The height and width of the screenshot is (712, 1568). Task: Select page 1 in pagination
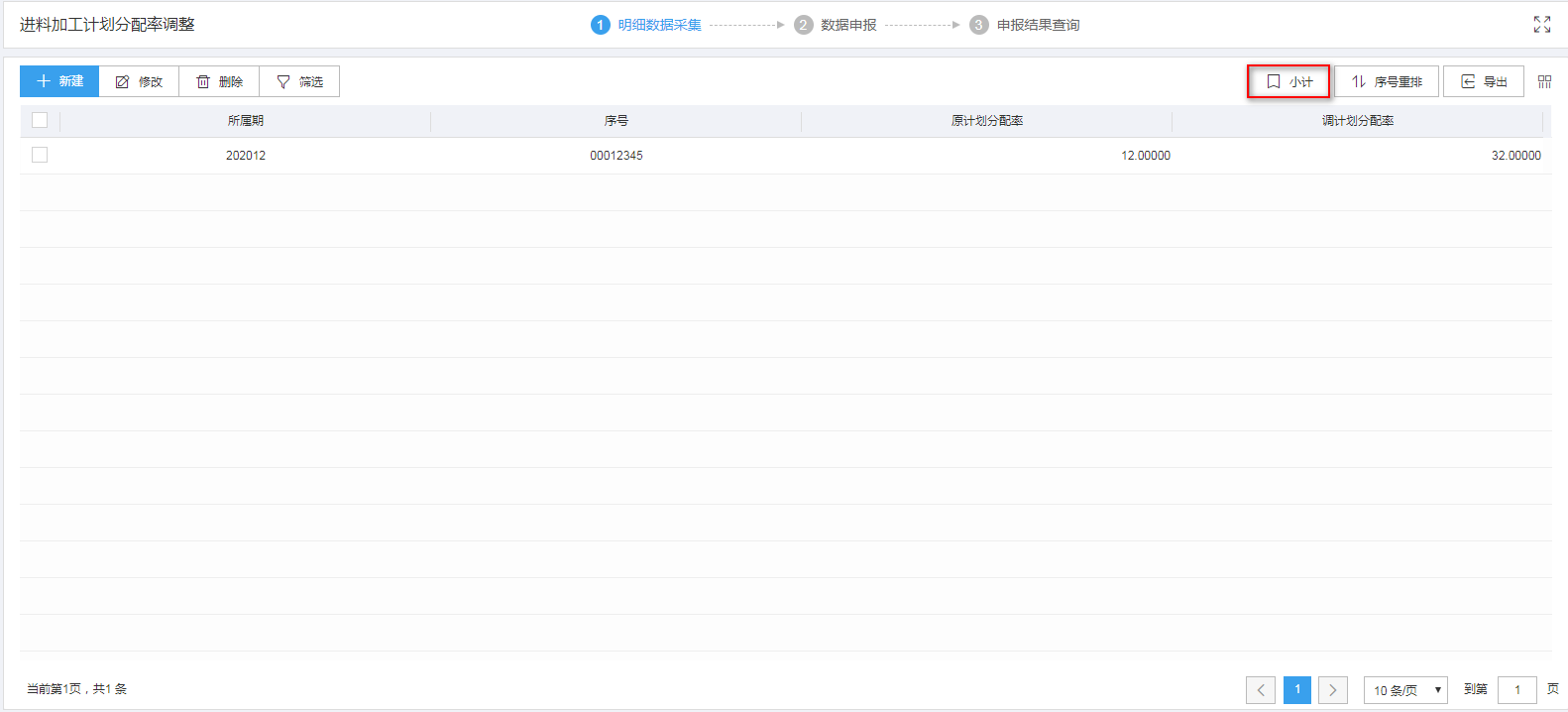click(x=1297, y=690)
